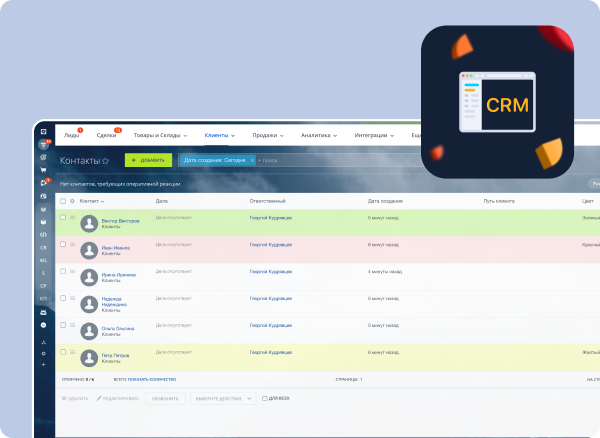
Task: Click the S item in left sidebar
Action: pos(43,273)
